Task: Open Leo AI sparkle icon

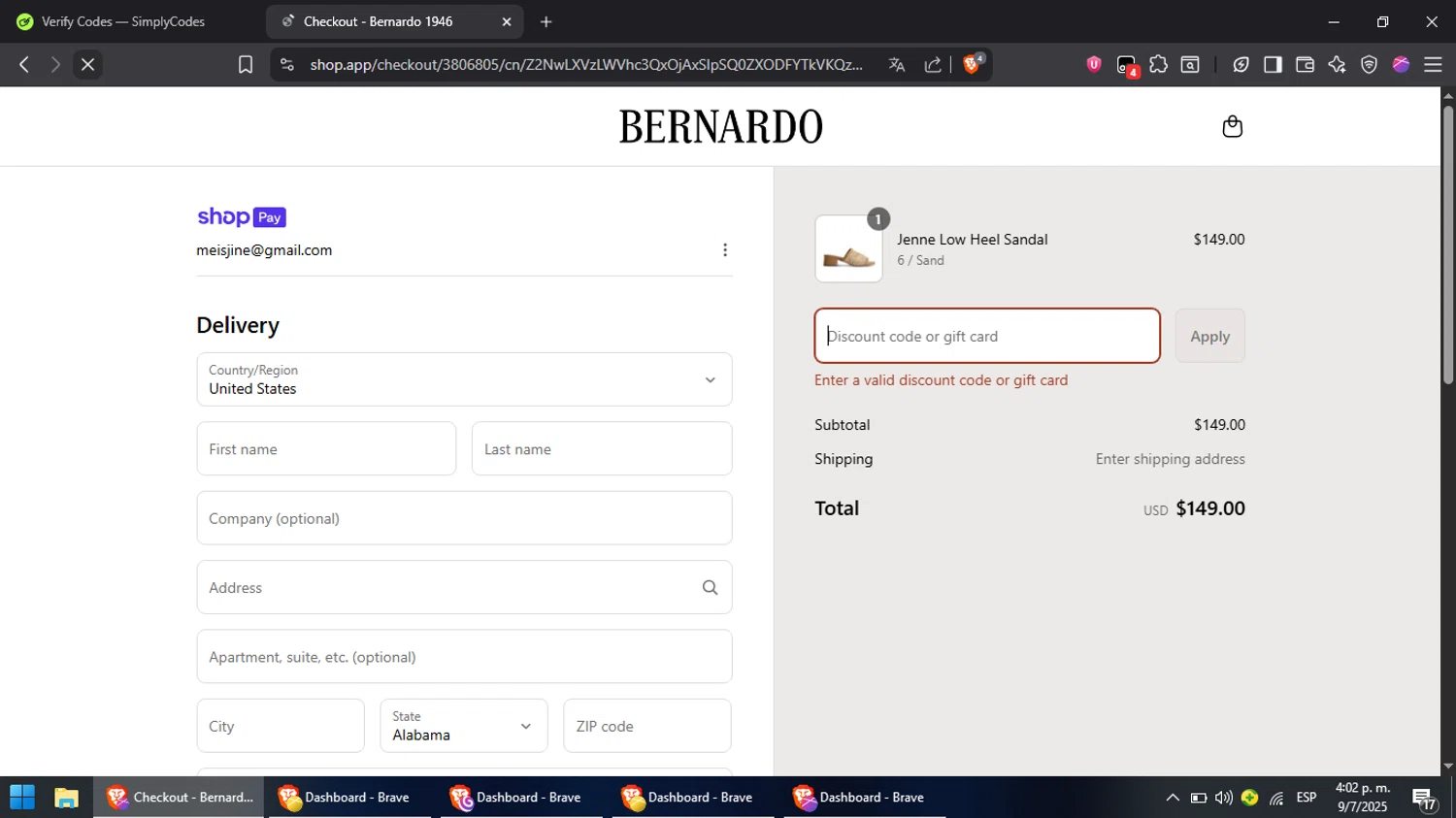Action: coord(1337,64)
